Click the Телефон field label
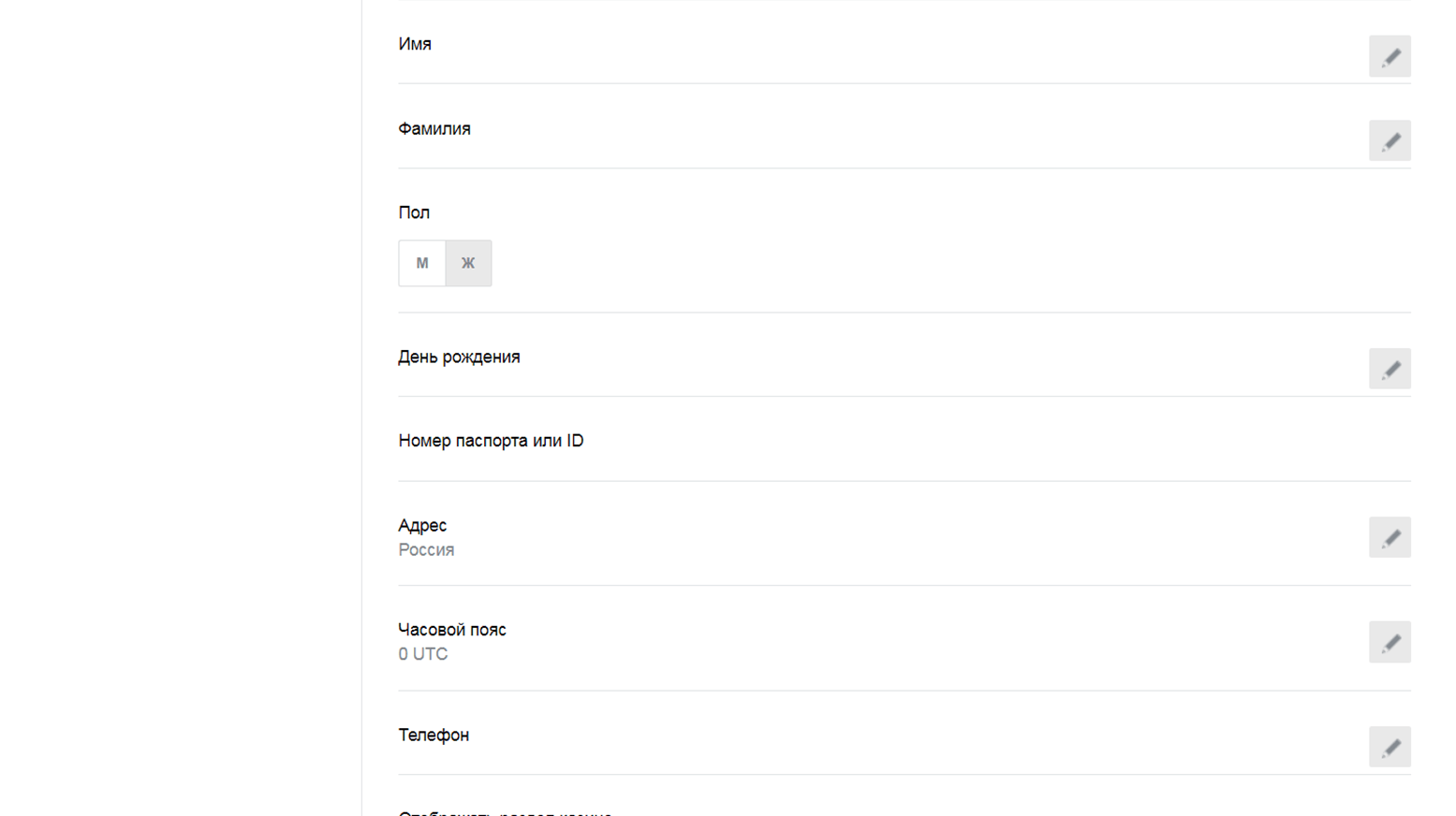Screen dimensions: 1456x816 click(434, 736)
